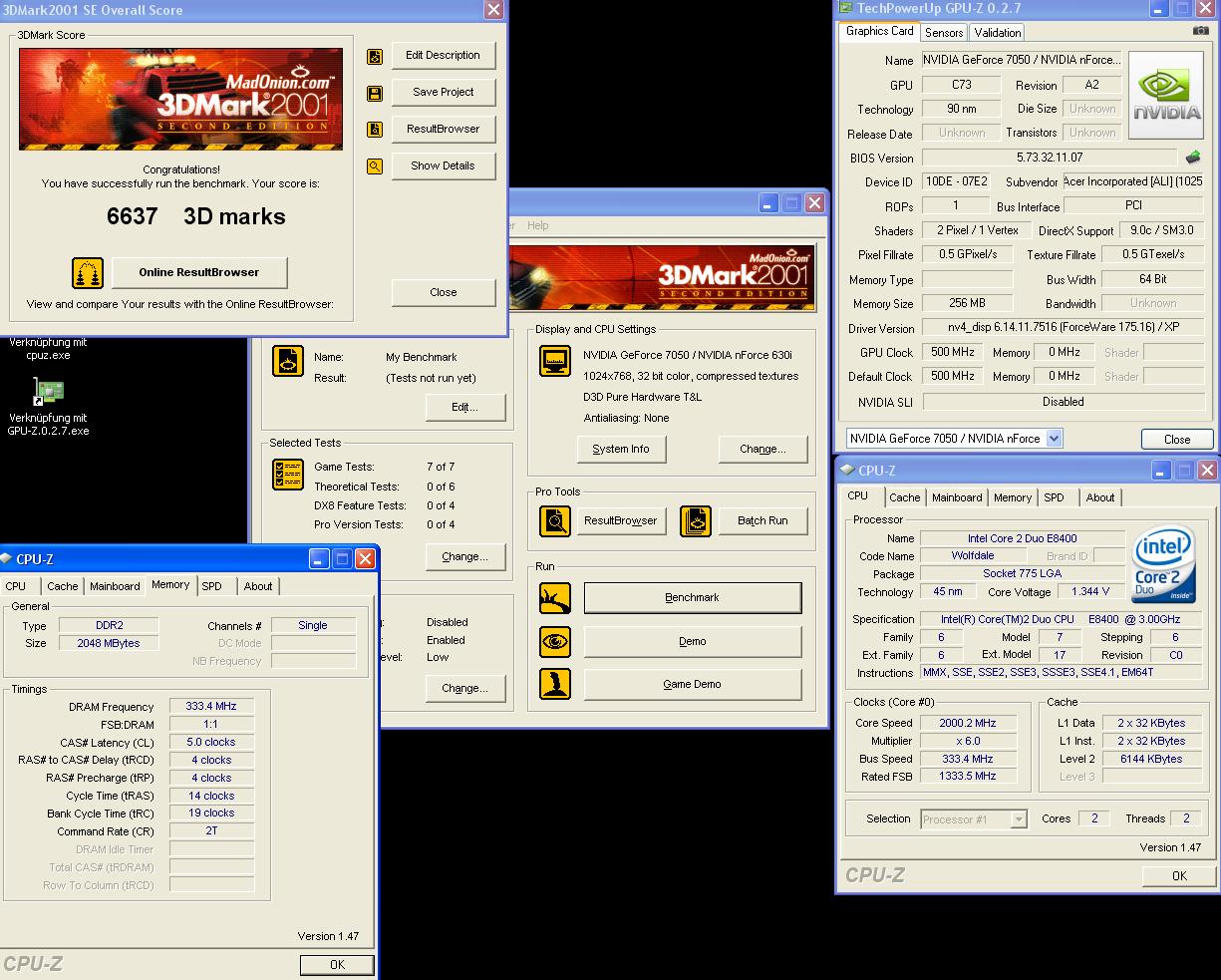Click the Edit... button for project name

point(464,407)
